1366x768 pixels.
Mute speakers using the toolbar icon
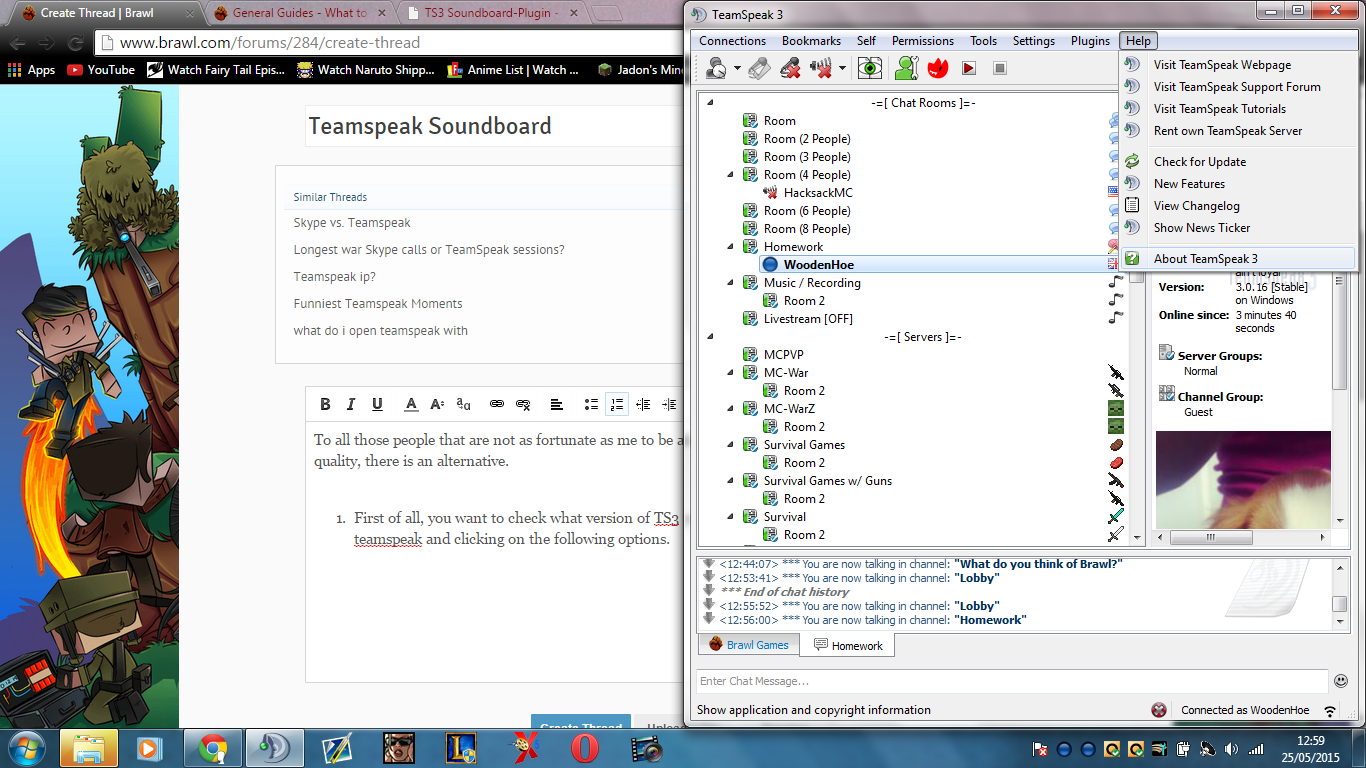(821, 68)
